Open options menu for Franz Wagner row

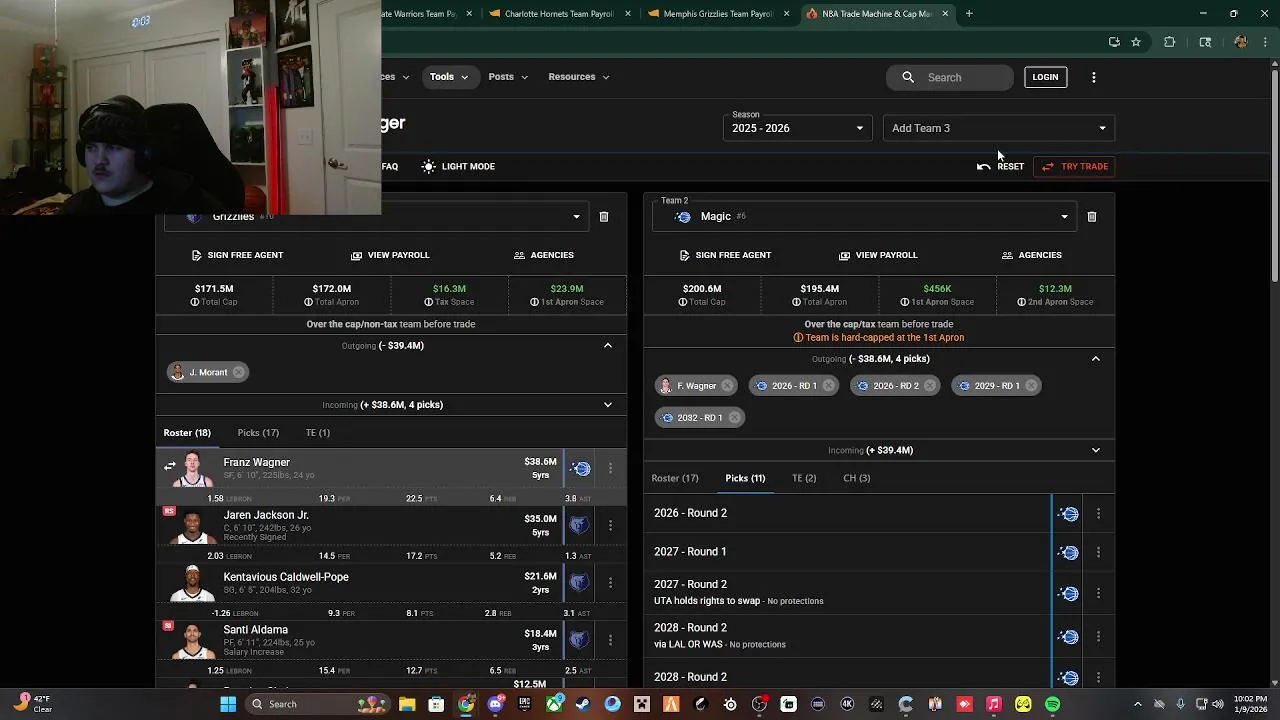pyautogui.click(x=610, y=468)
